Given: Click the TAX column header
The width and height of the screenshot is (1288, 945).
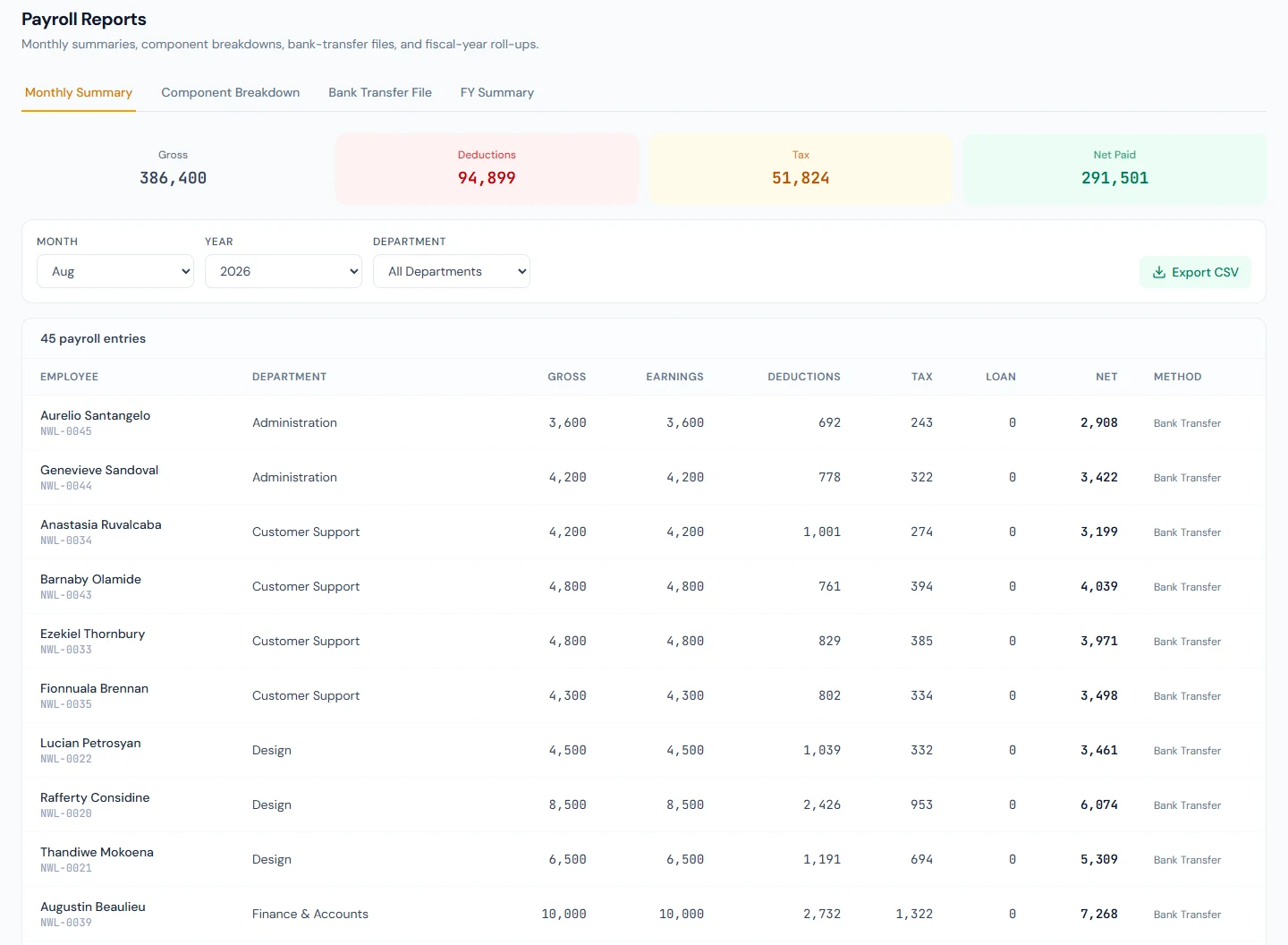Looking at the screenshot, I should [x=922, y=377].
